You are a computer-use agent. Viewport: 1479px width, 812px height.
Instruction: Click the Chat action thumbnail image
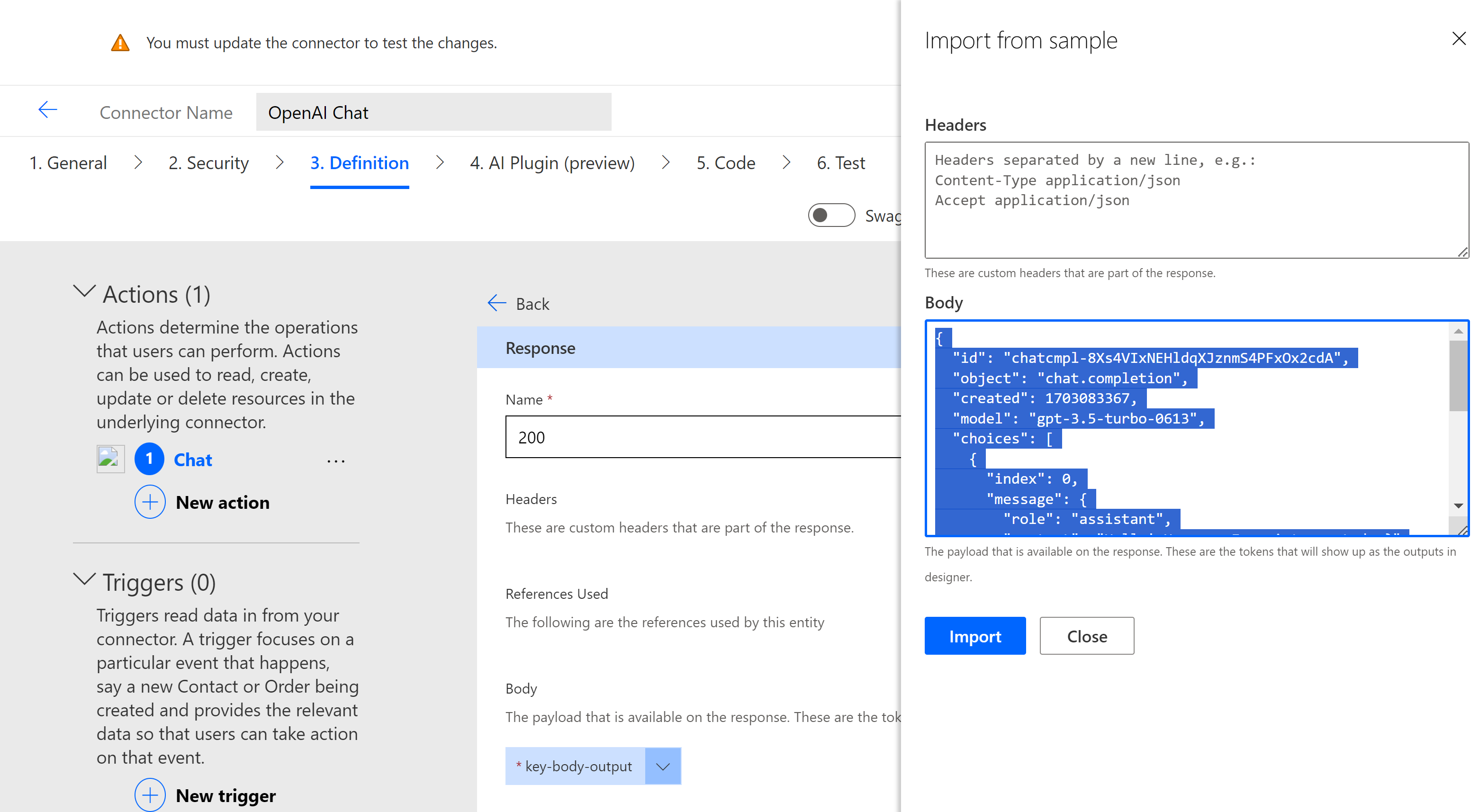tap(110, 460)
